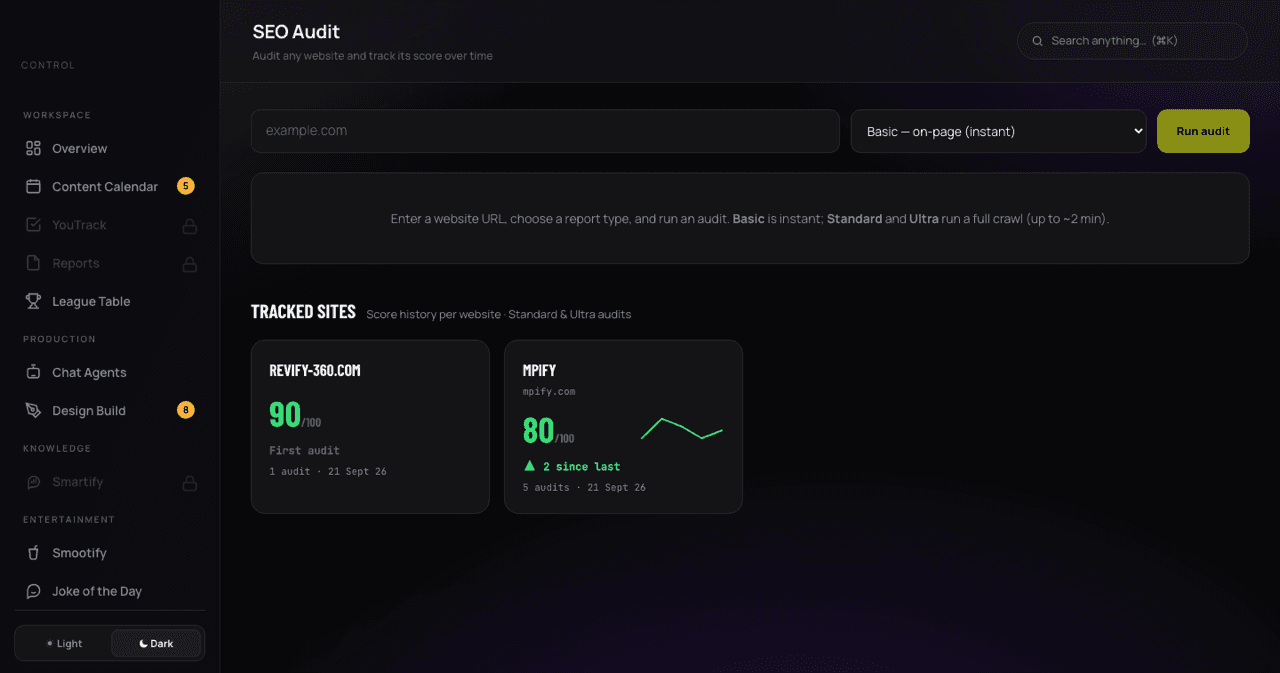Click the search magnifier icon
This screenshot has height=673, width=1280.
point(1039,41)
